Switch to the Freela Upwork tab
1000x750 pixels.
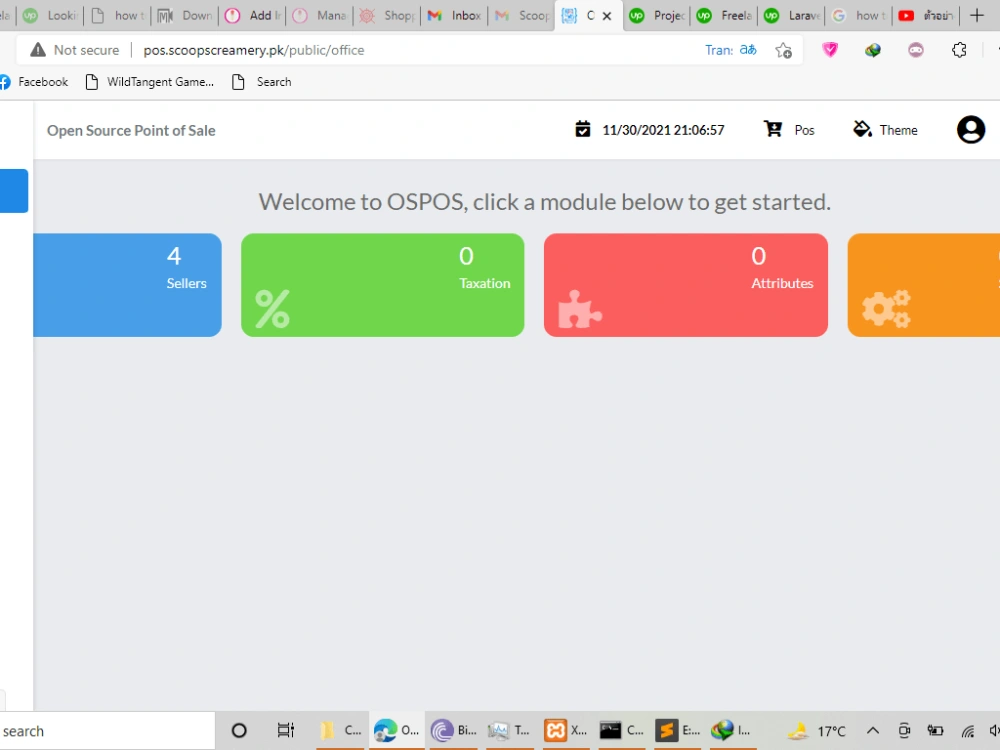click(724, 15)
